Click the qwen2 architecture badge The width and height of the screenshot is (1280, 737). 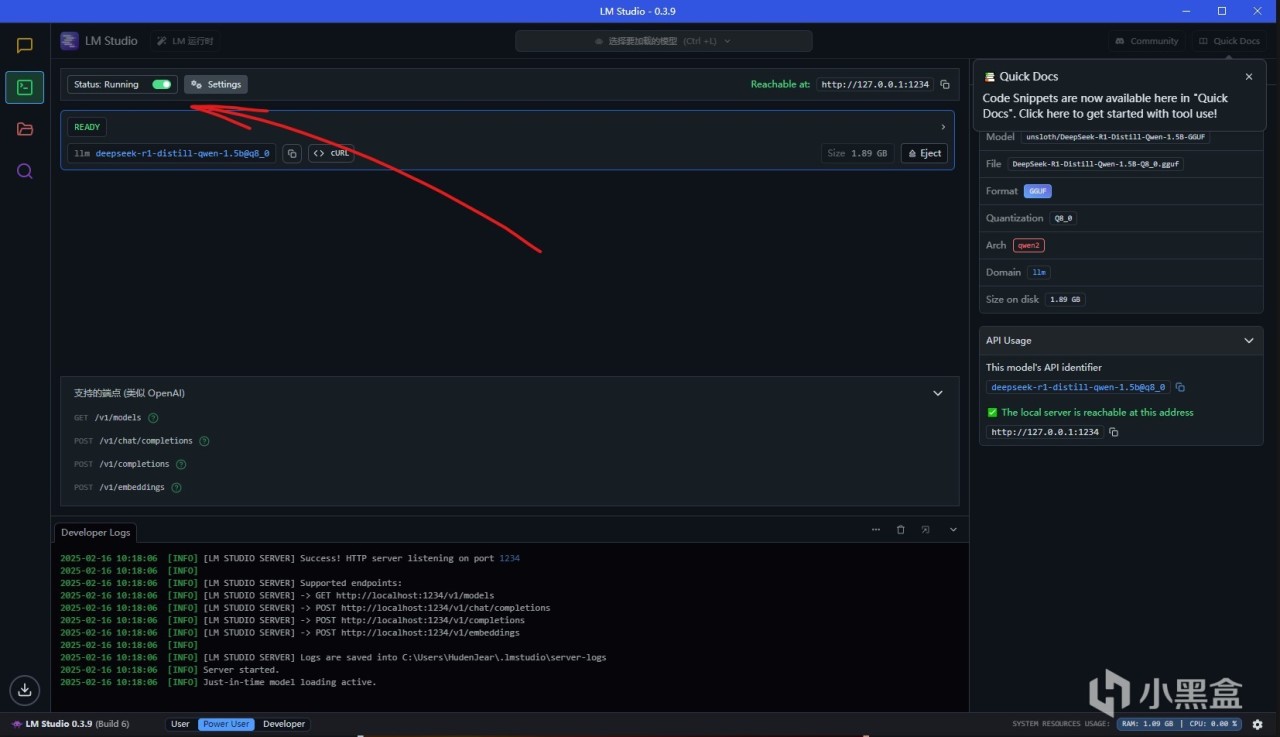1029,245
